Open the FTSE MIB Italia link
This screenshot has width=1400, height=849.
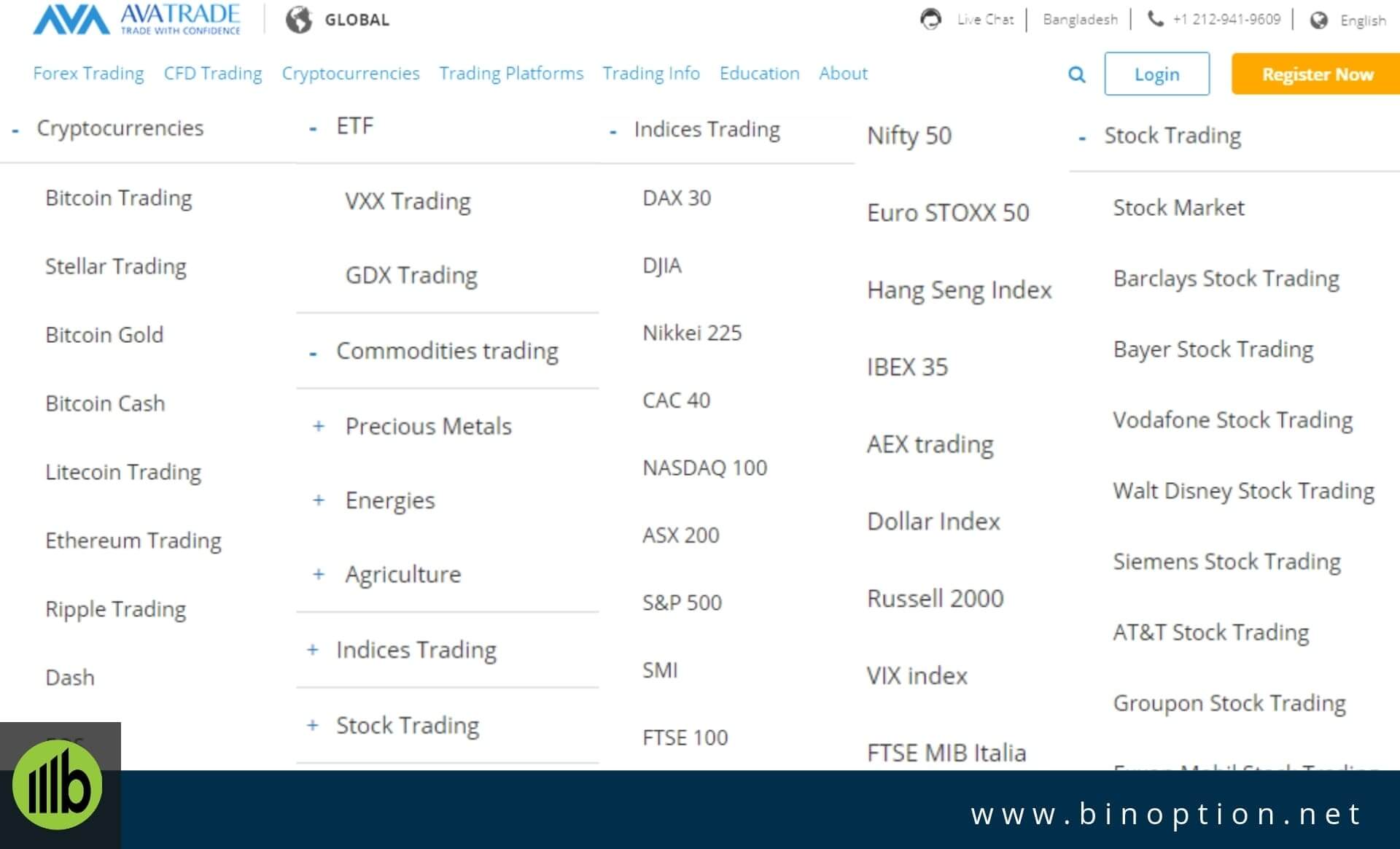pyautogui.click(x=946, y=753)
